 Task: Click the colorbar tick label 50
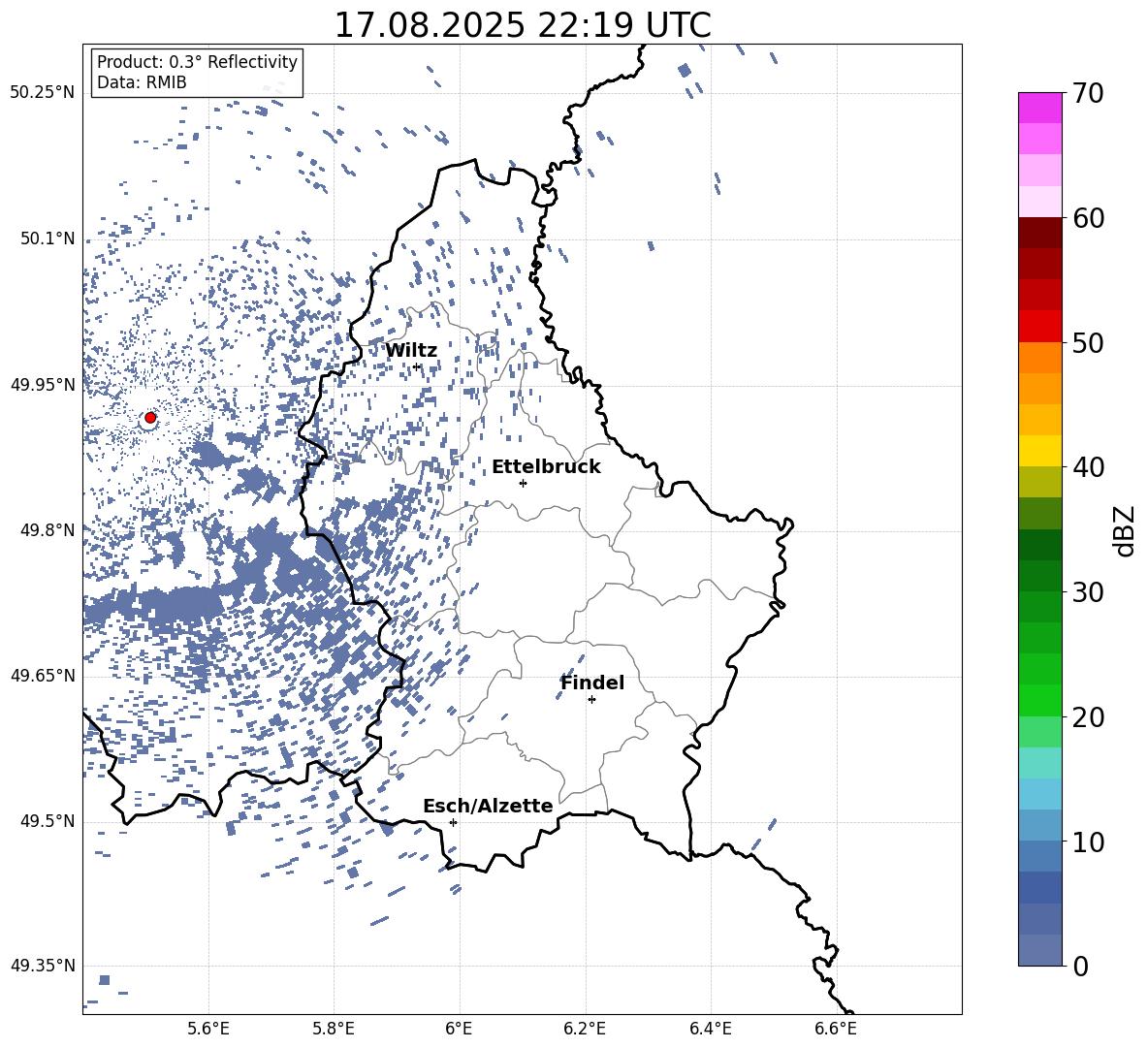[x=1088, y=342]
